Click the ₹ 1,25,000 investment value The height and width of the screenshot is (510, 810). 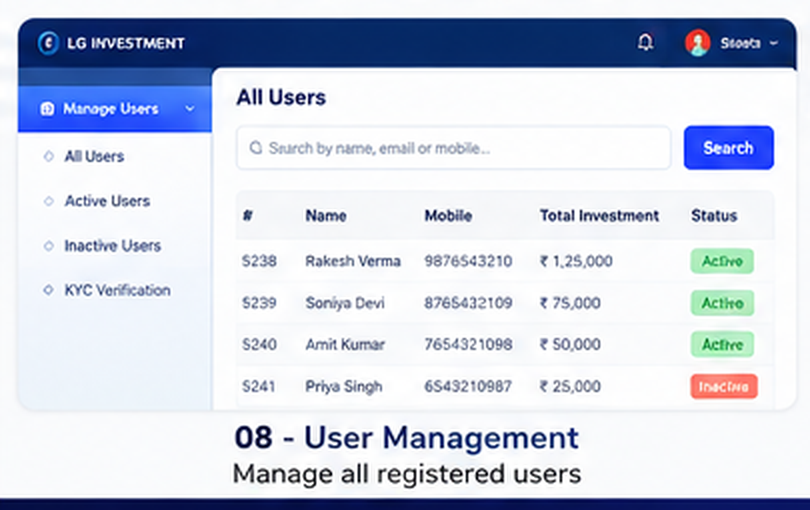click(576, 261)
